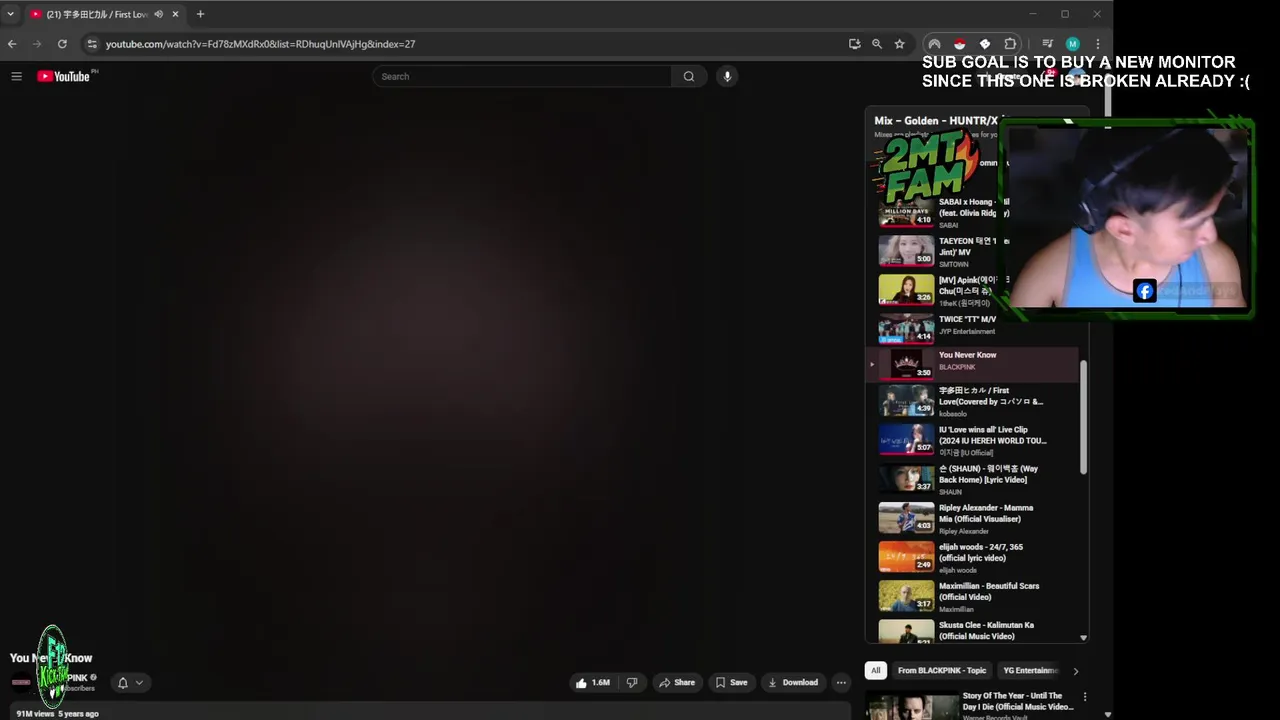Close the First Love YouTube tab
The width and height of the screenshot is (1280, 720).
(x=175, y=14)
